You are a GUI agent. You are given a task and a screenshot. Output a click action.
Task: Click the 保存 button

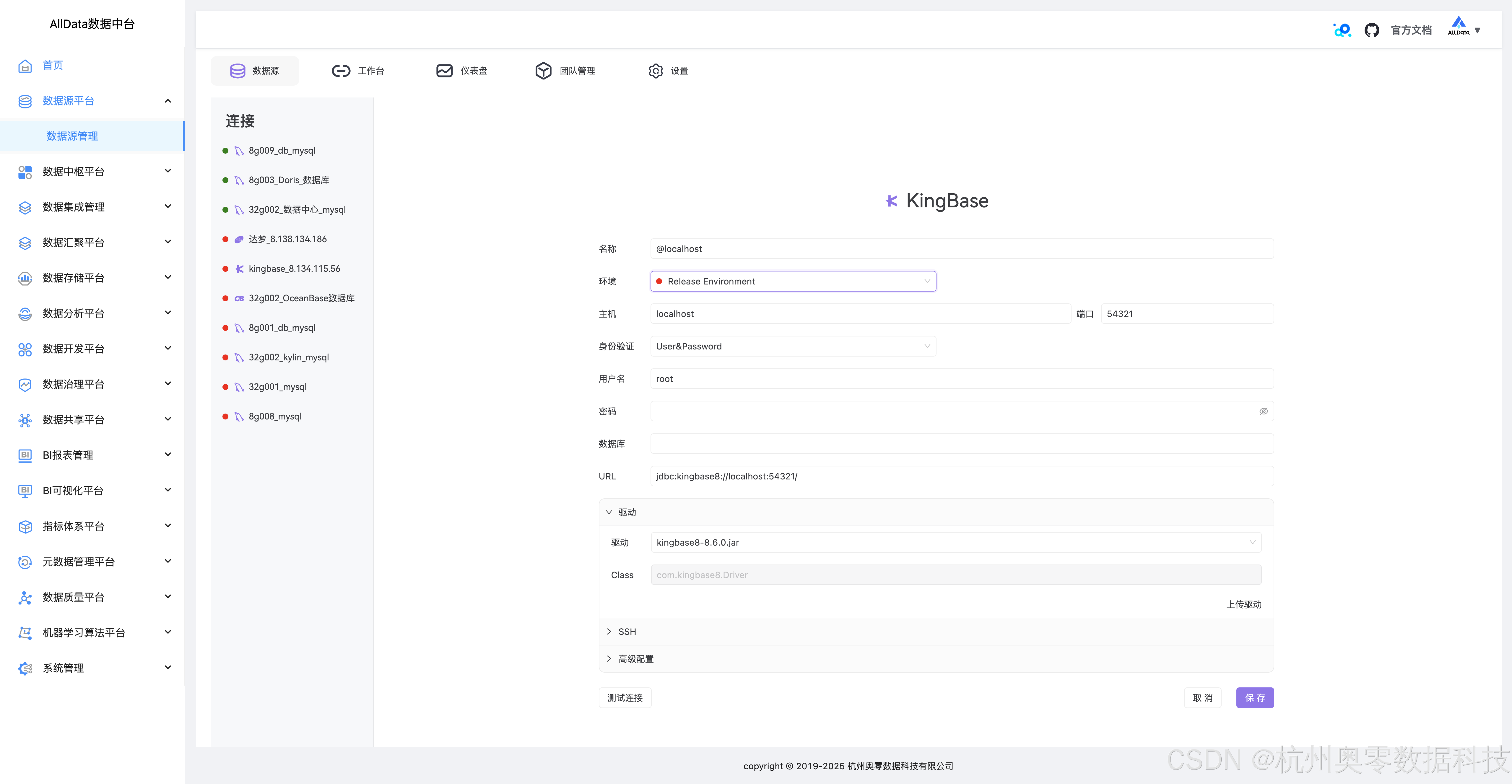coord(1254,698)
